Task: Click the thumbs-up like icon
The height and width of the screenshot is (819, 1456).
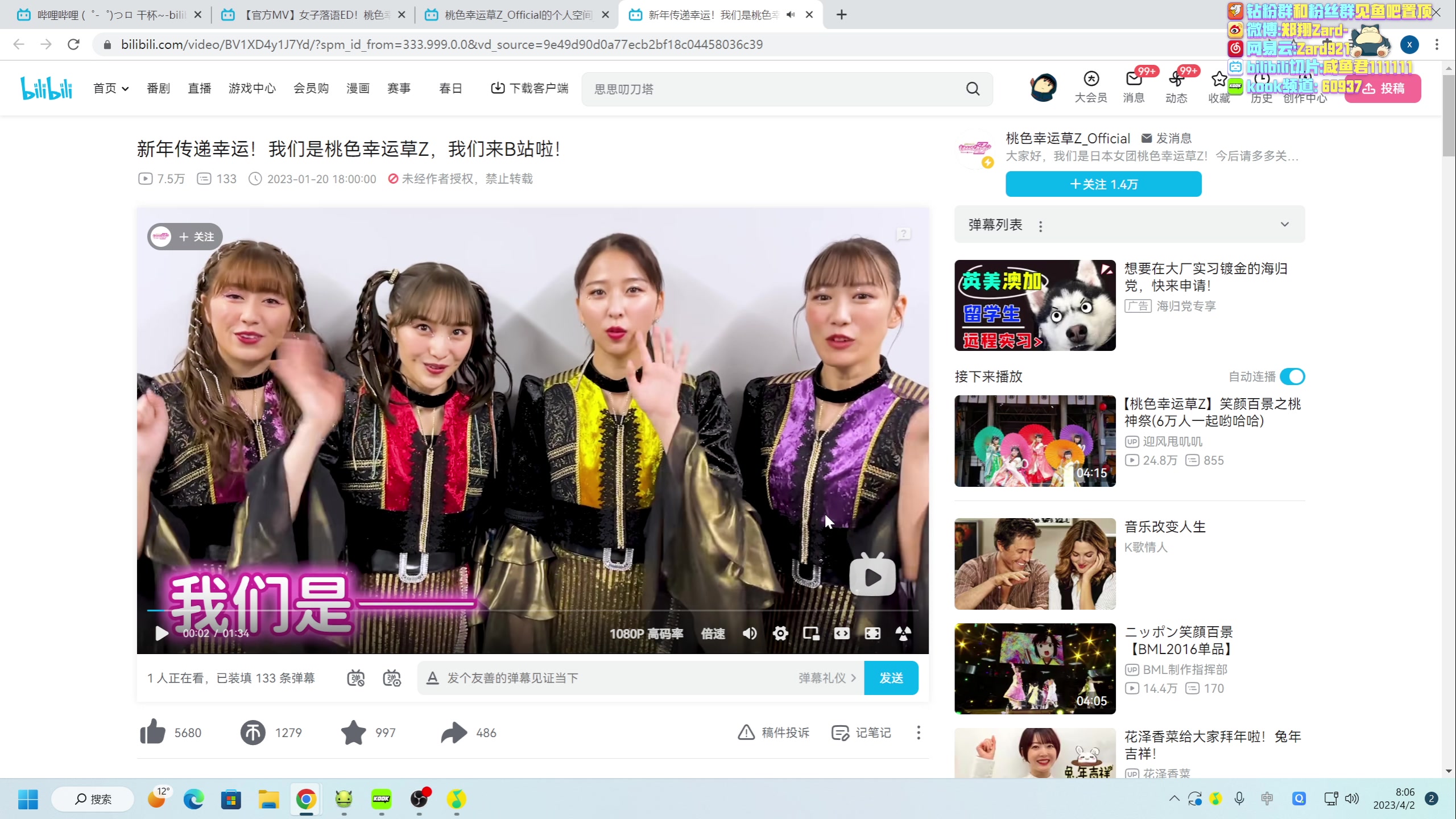Action: point(152,732)
